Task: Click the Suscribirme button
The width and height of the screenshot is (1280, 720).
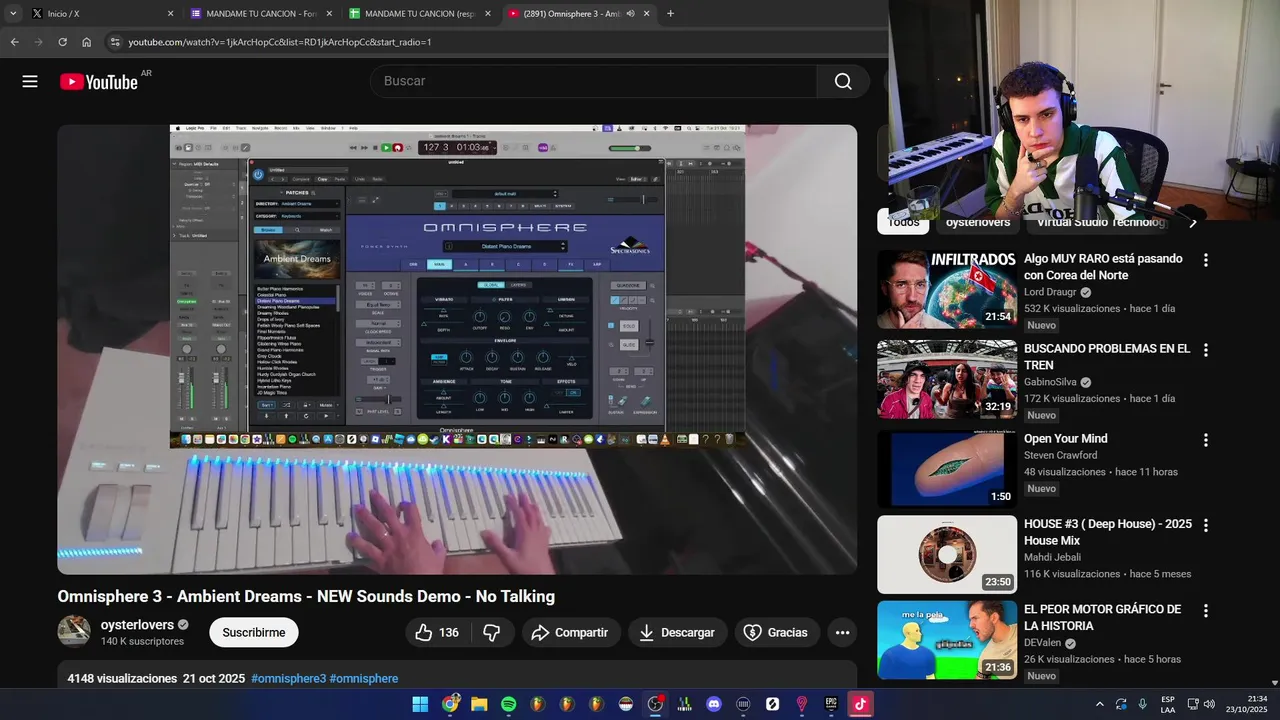Action: pos(254,633)
